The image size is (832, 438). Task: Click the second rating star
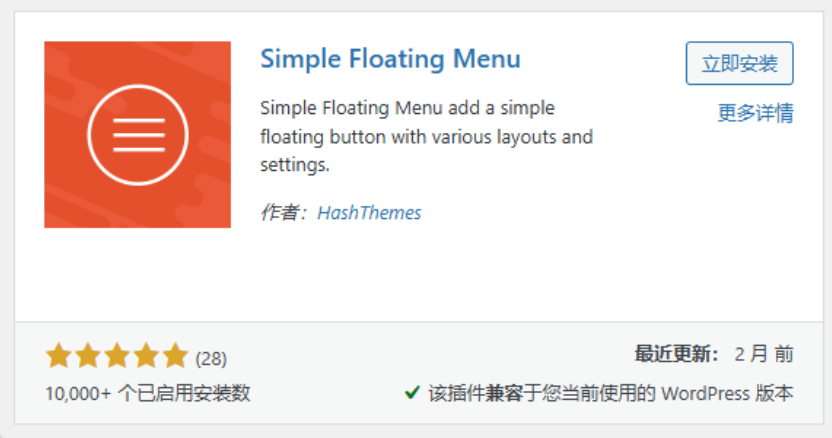point(88,356)
